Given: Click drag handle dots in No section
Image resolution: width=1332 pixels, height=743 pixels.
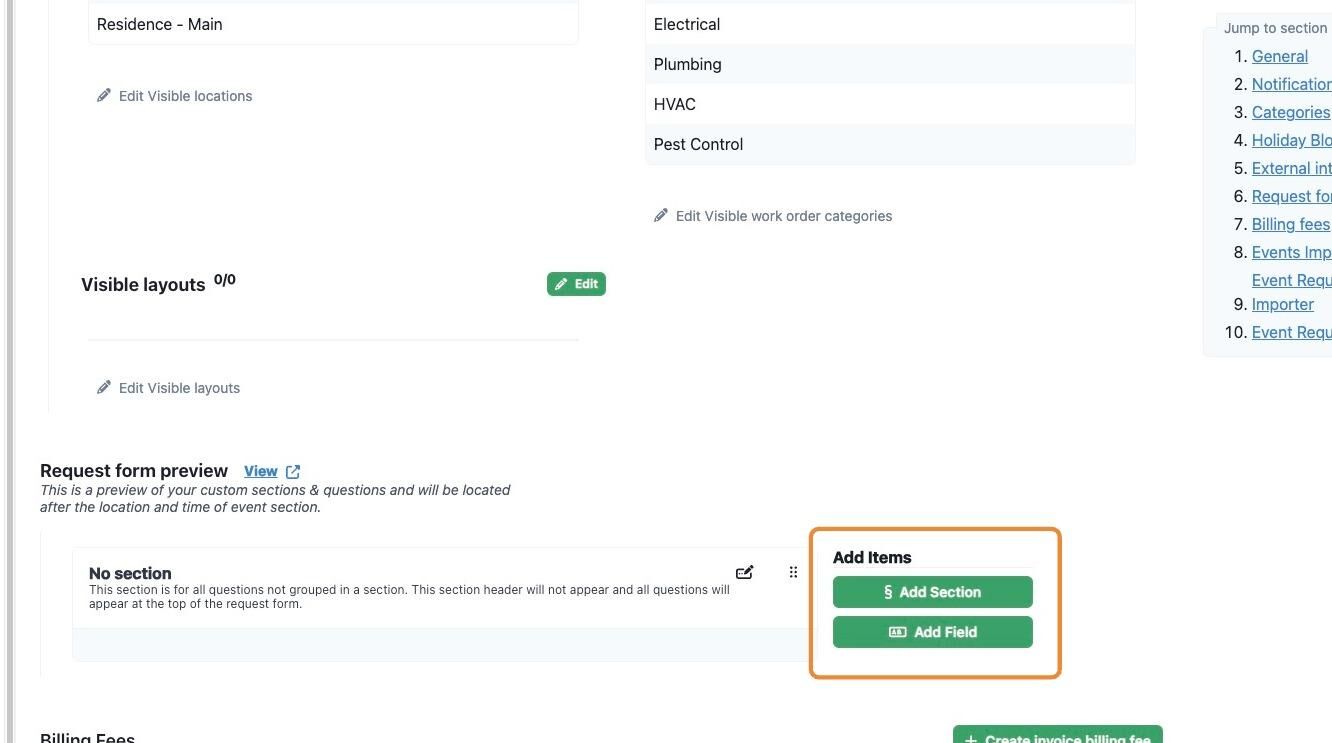Looking at the screenshot, I should point(793,573).
